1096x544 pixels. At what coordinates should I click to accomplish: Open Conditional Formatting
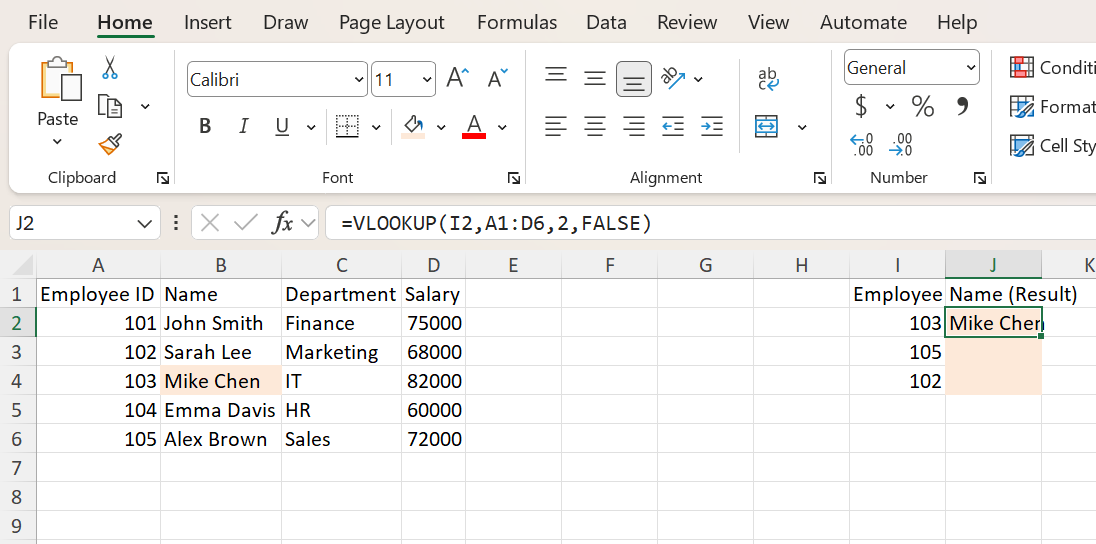1052,67
